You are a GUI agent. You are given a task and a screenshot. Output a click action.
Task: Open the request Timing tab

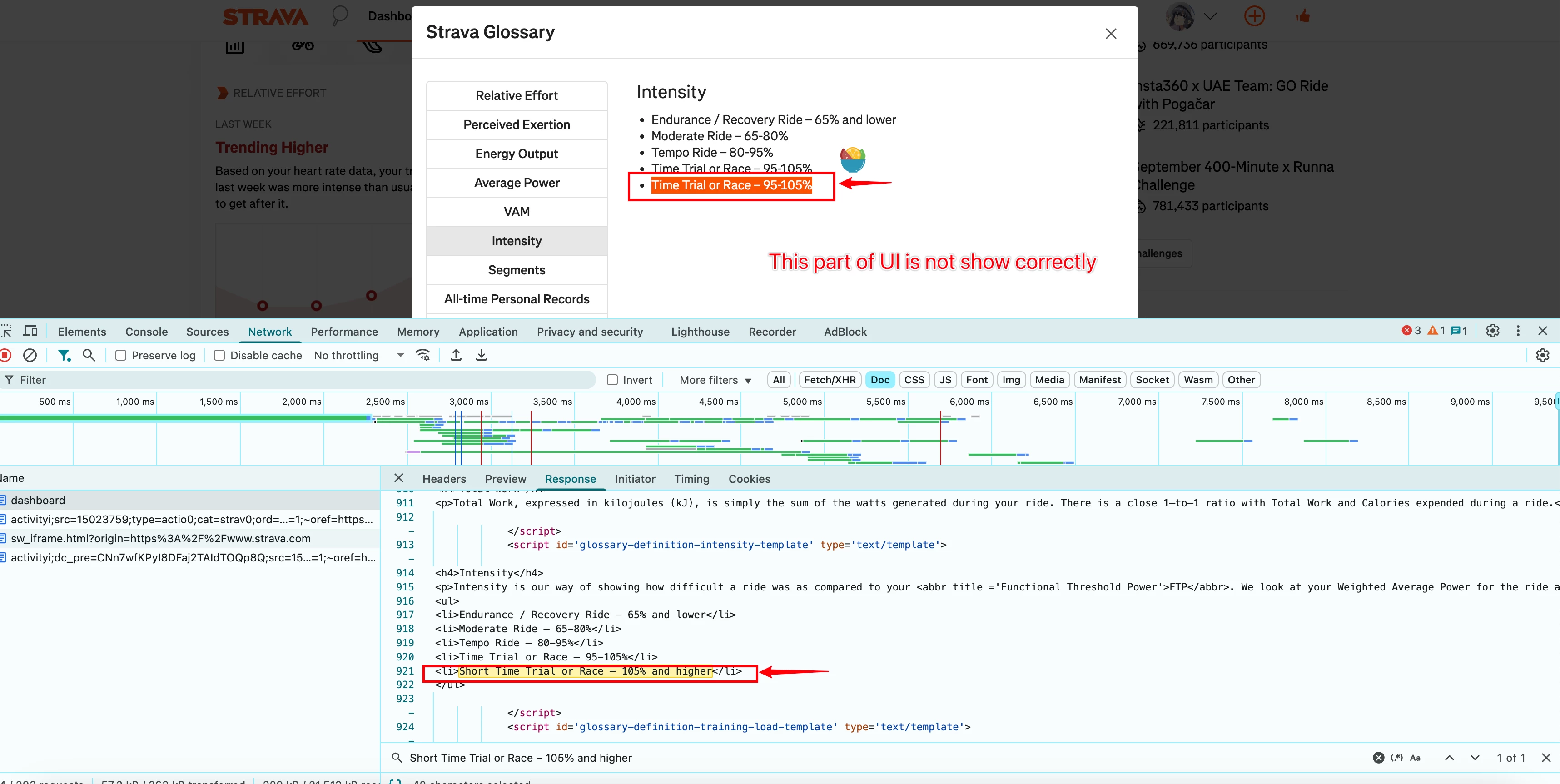[691, 478]
